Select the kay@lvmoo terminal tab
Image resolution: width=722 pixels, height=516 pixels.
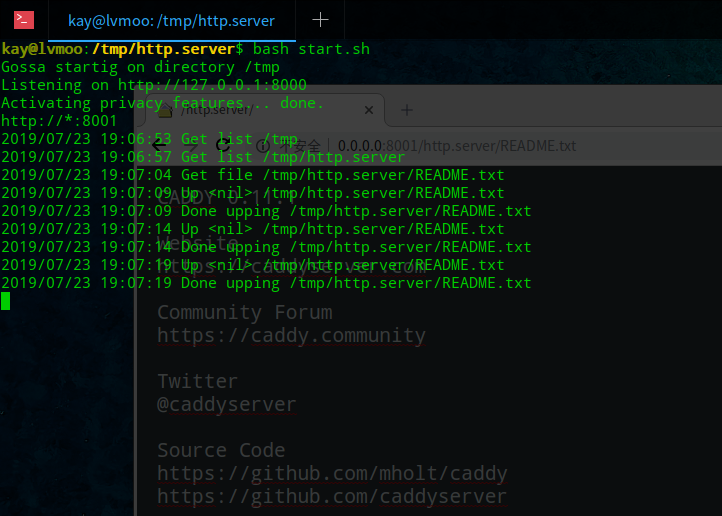(173, 20)
